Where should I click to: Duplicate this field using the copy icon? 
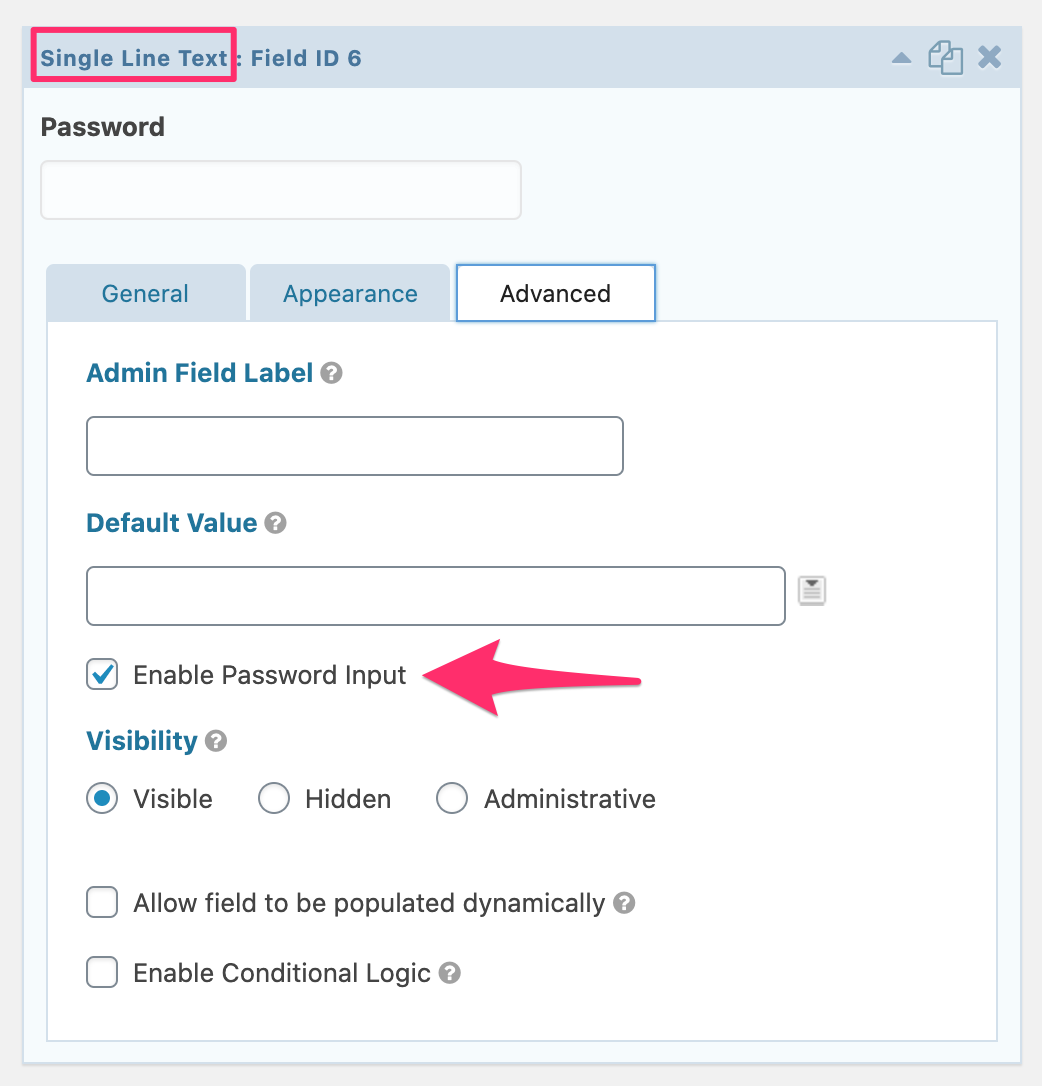click(945, 58)
